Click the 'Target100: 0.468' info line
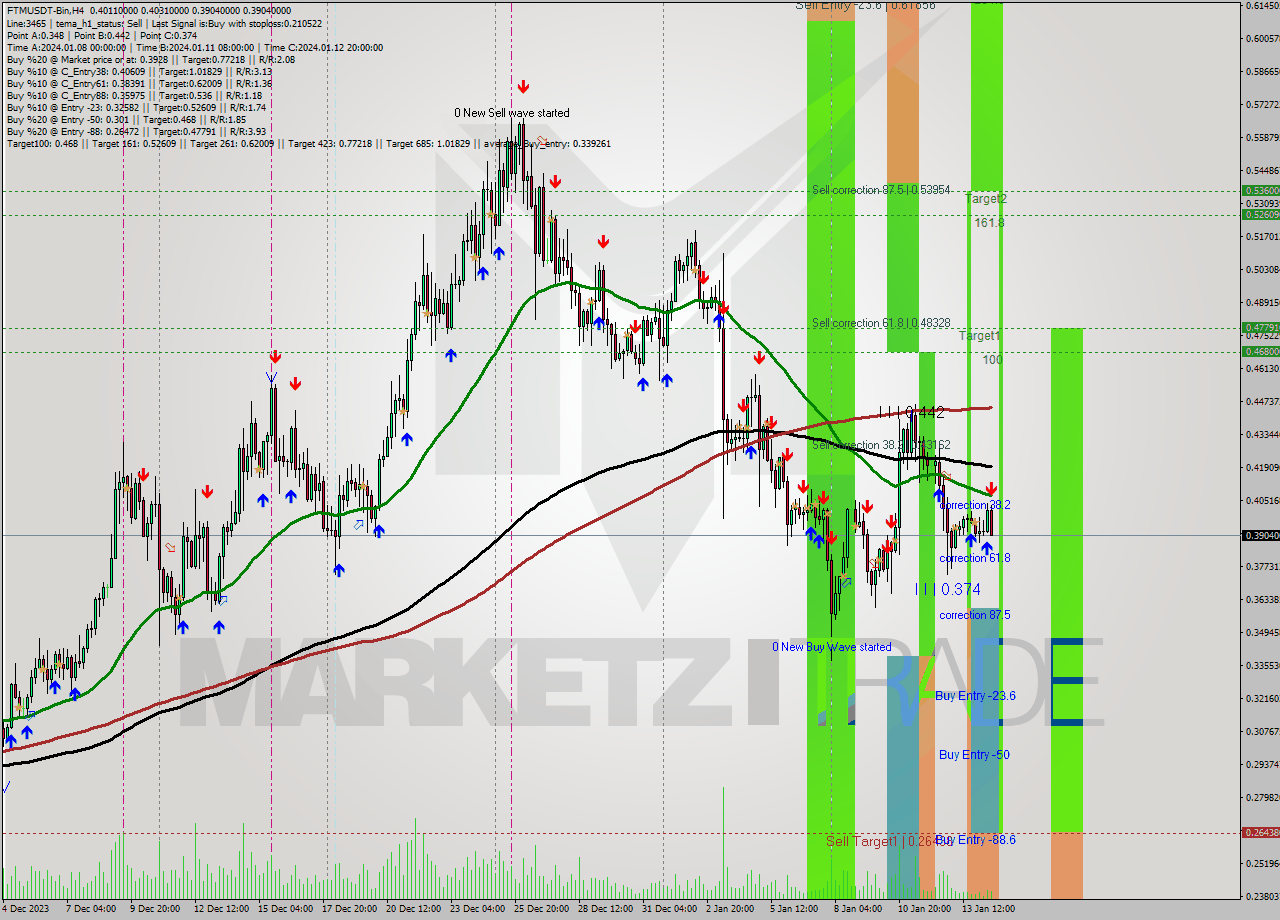This screenshot has width=1280, height=920. tap(308, 144)
